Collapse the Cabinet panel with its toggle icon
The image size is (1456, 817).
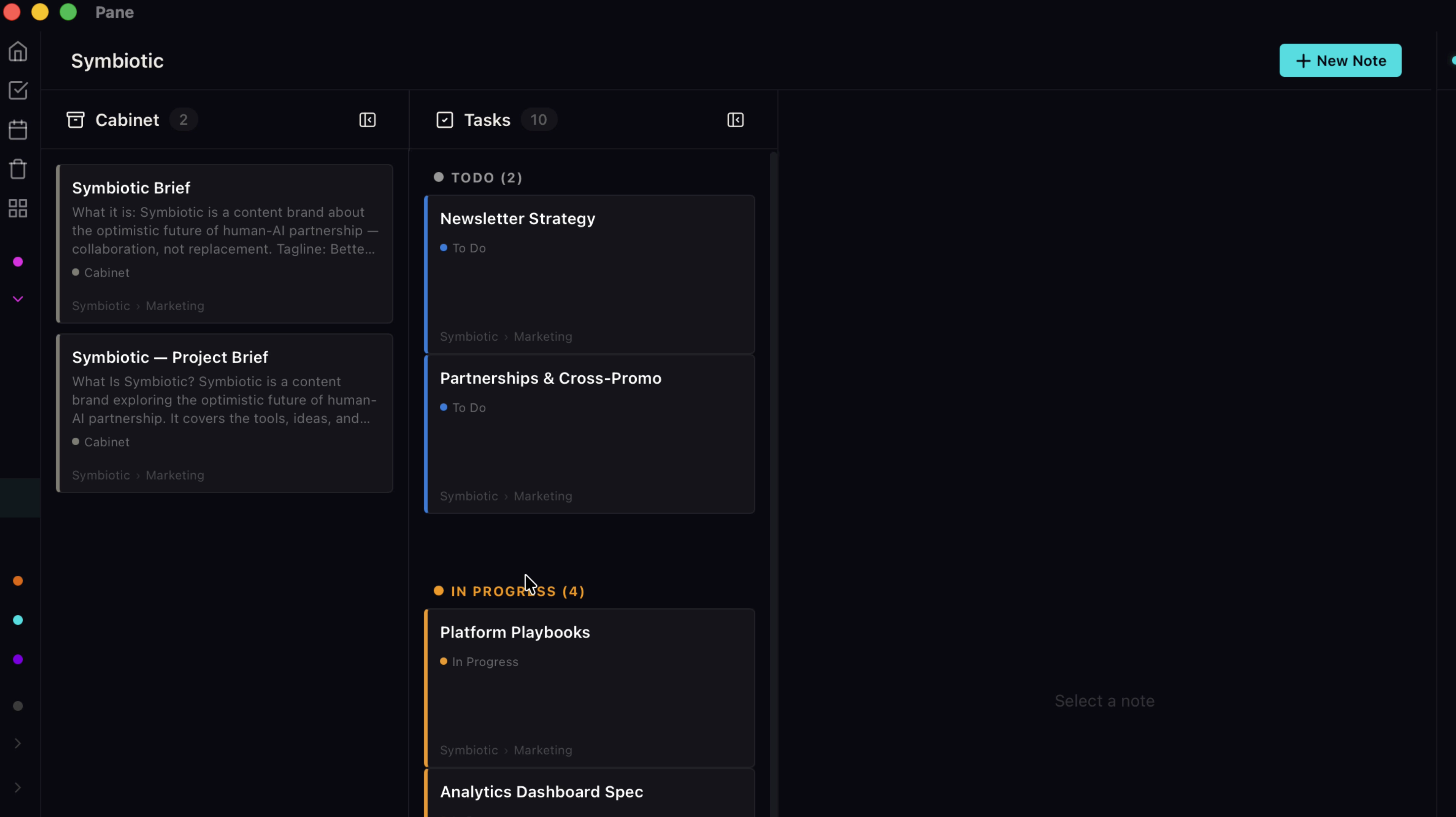pos(367,120)
